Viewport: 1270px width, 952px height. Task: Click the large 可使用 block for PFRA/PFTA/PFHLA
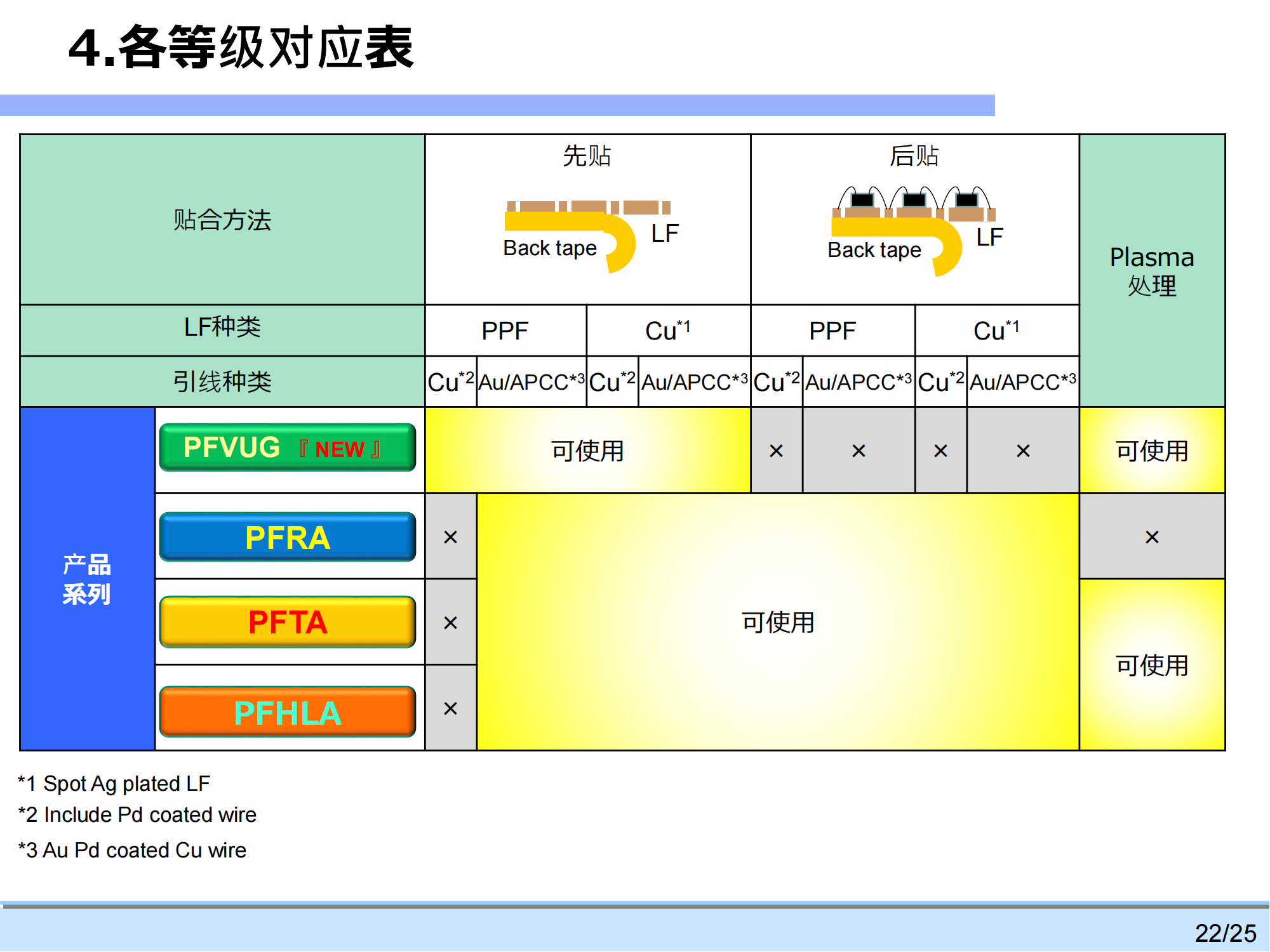point(778,622)
